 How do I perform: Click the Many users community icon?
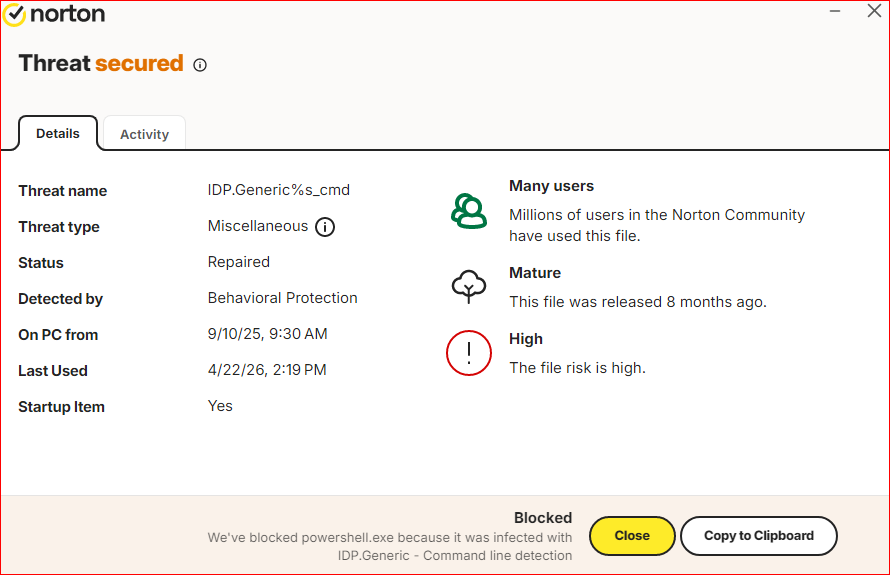pyautogui.click(x=469, y=211)
